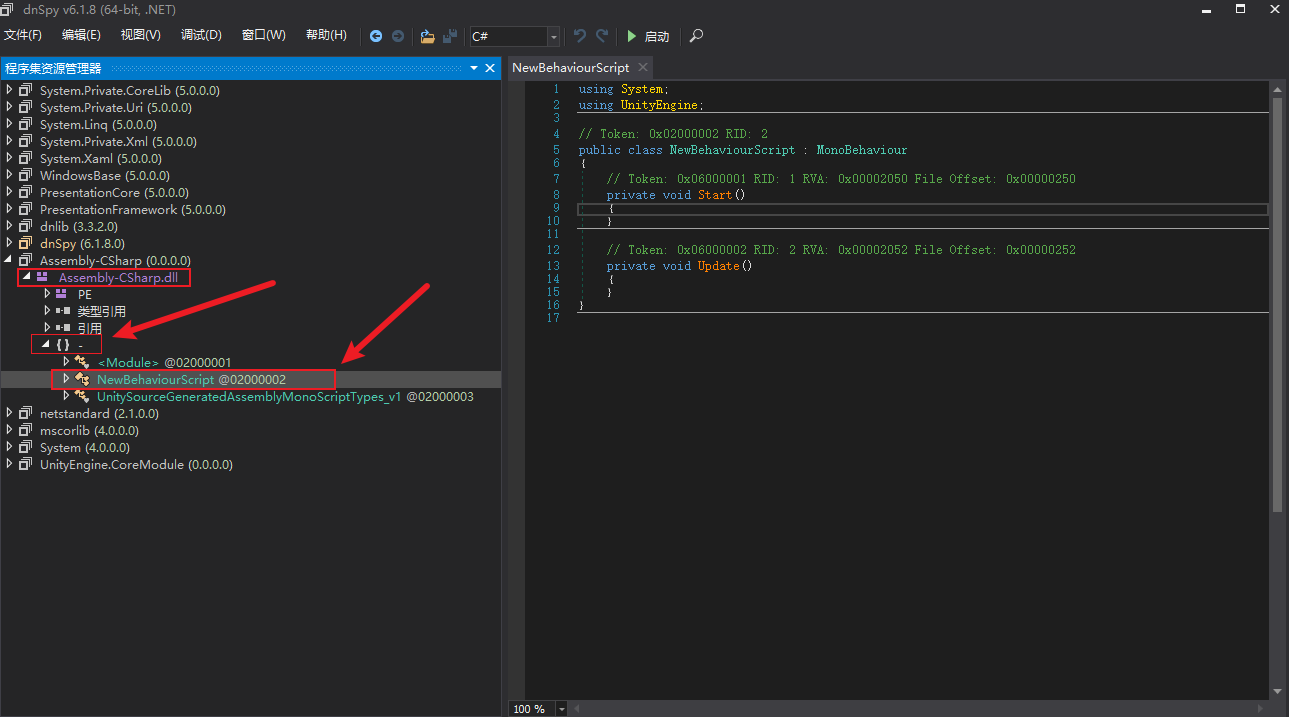Viewport: 1289px width, 717px height.
Task: Click the redo icon in toolbar
Action: click(x=602, y=36)
